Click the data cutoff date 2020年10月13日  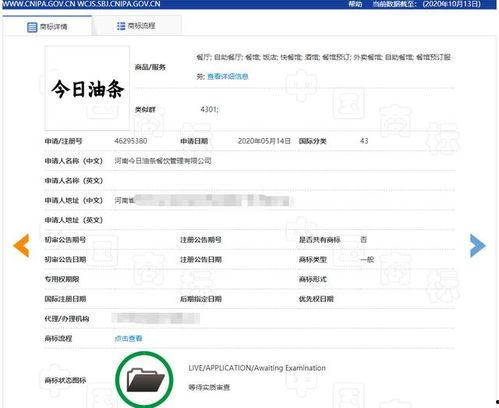pyautogui.click(x=452, y=4)
